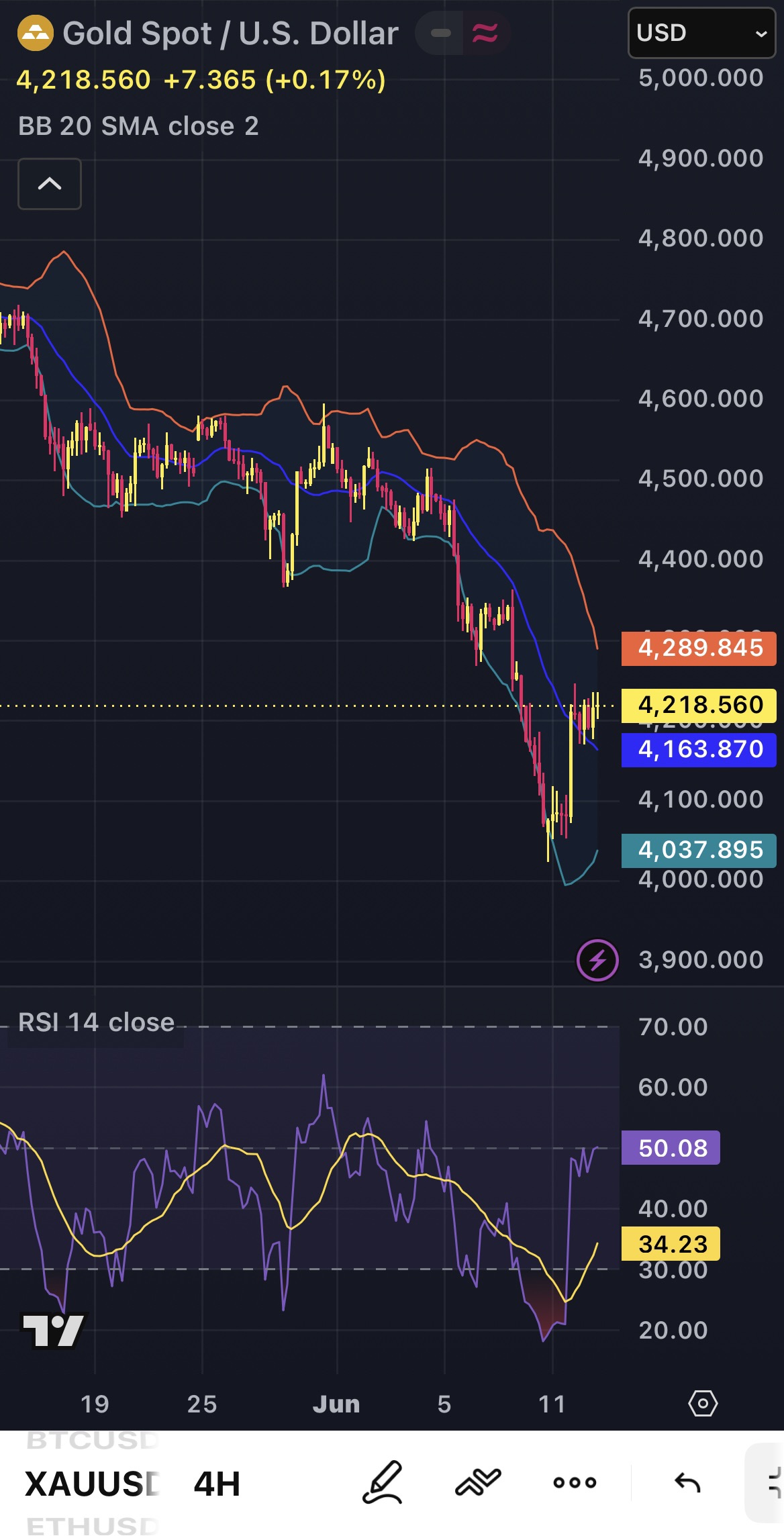The height and width of the screenshot is (1540, 784).
Task: Tap the gold bars symbol logo
Action: tap(35, 33)
